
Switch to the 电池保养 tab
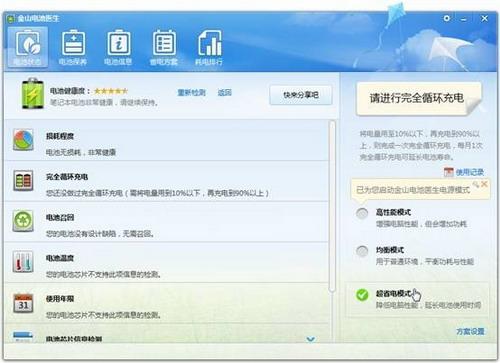coord(73,47)
